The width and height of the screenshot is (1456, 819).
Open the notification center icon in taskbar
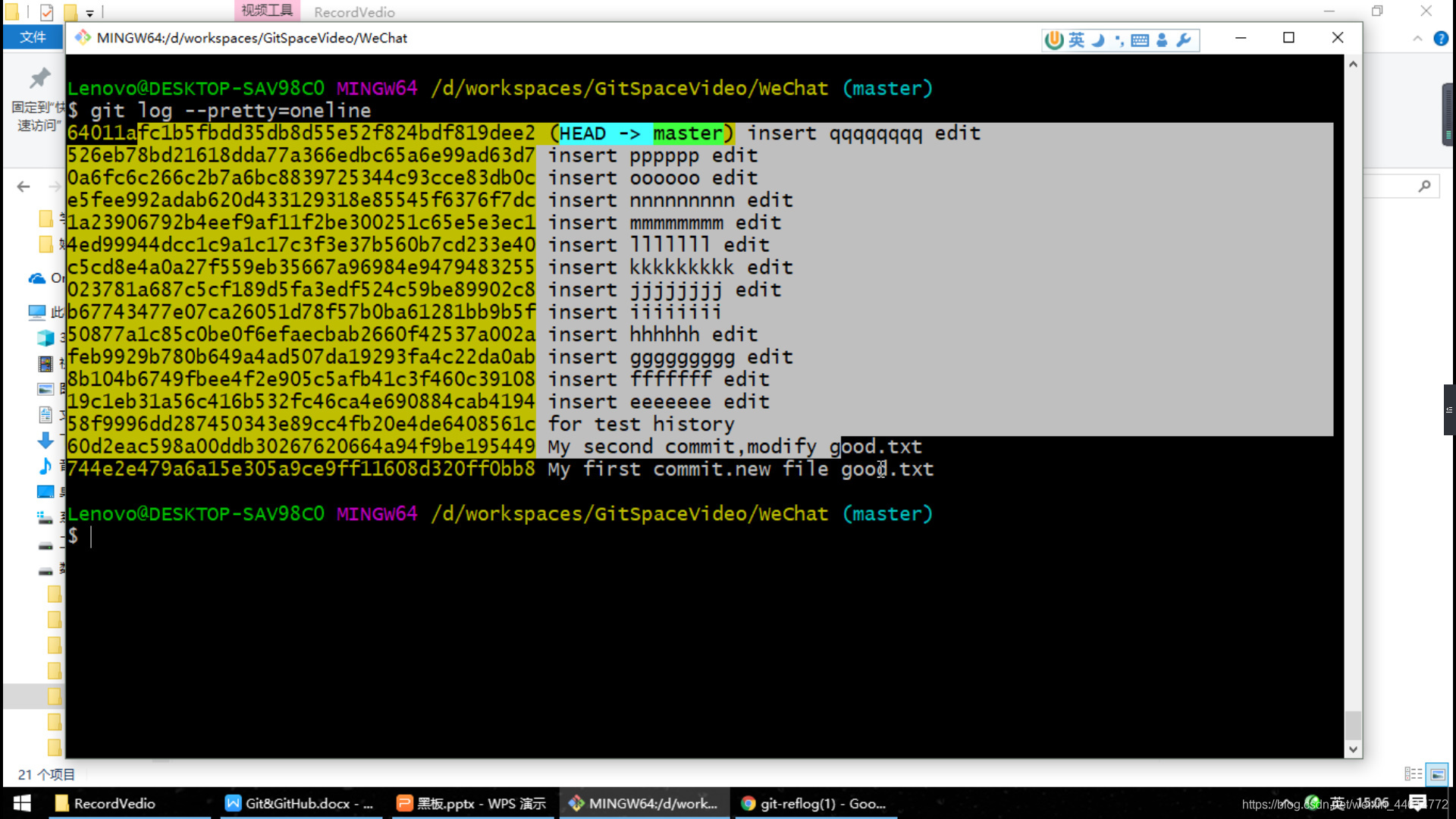tap(1417, 803)
